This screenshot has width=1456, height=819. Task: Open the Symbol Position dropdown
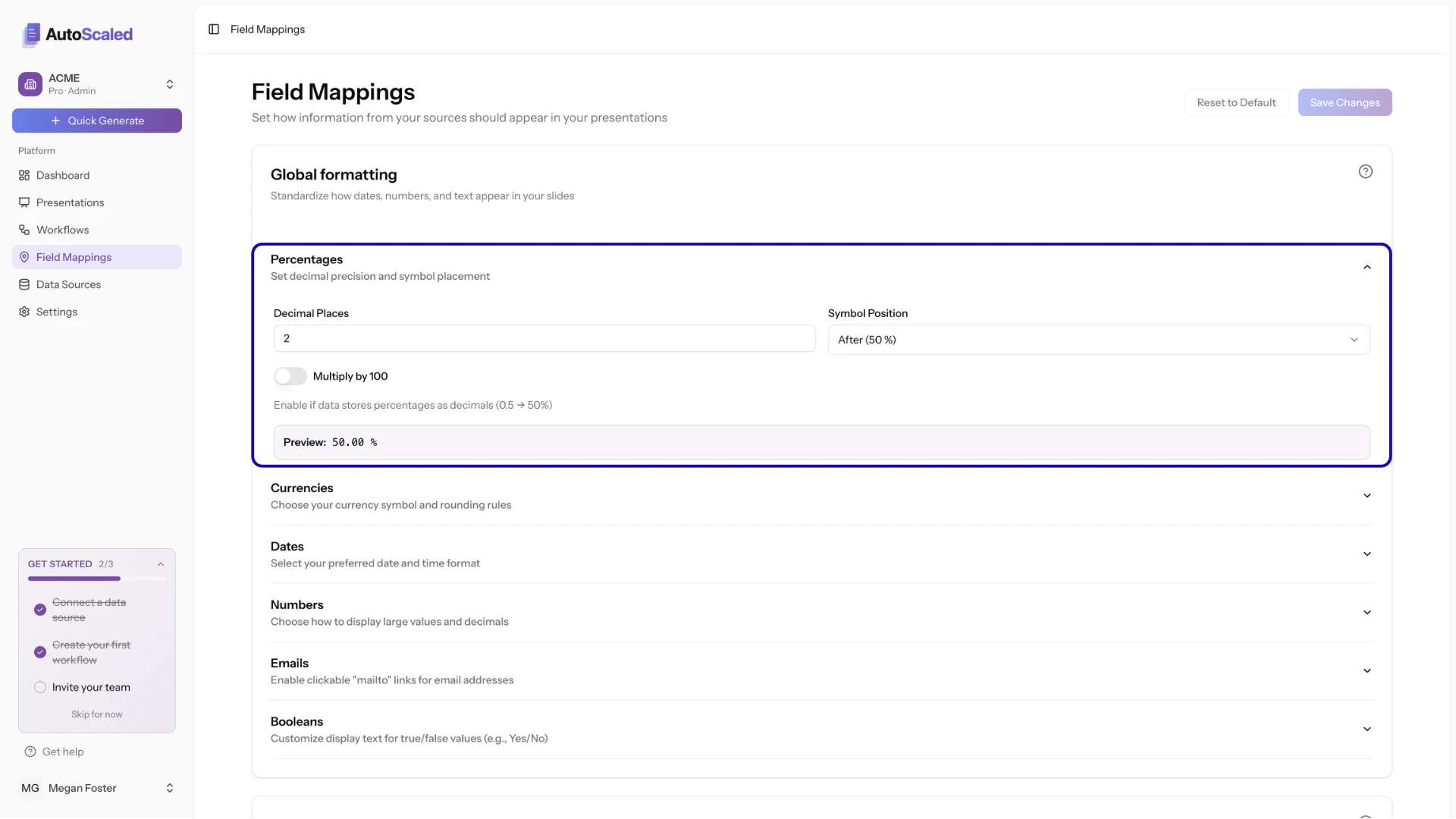tap(1098, 340)
